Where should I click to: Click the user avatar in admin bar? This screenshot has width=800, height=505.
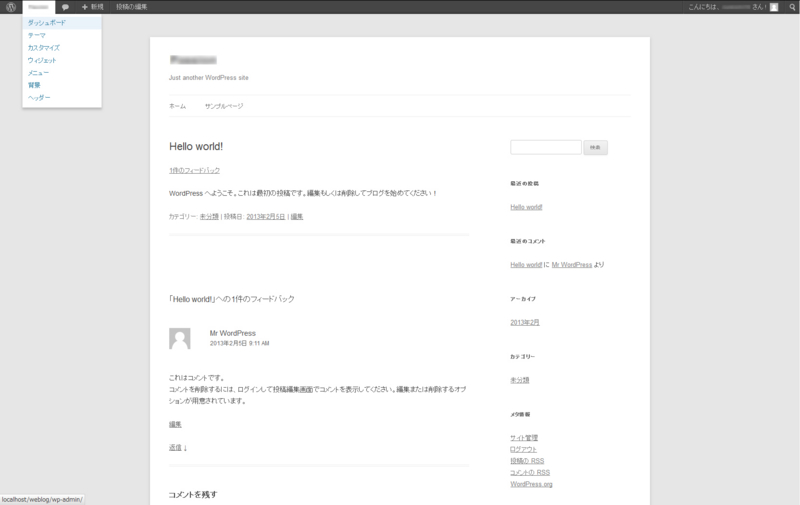[774, 7]
